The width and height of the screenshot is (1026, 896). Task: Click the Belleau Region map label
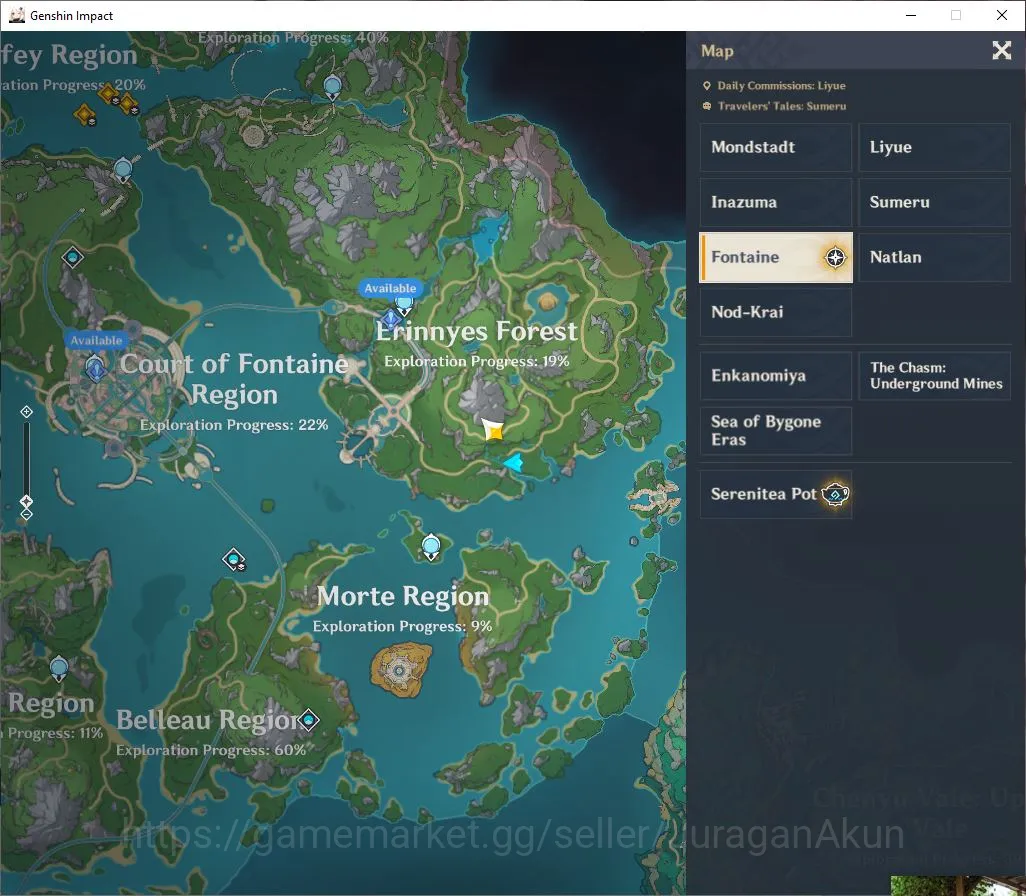click(x=209, y=720)
